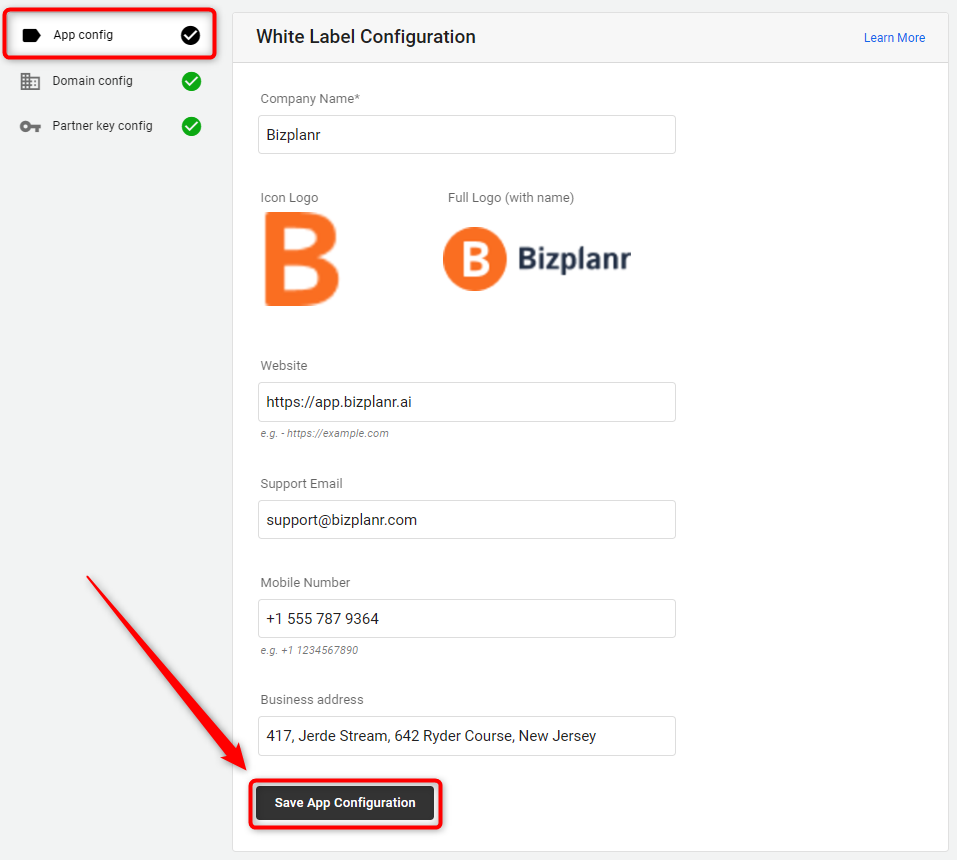
Task: Open the Partner key config section
Action: 110,126
